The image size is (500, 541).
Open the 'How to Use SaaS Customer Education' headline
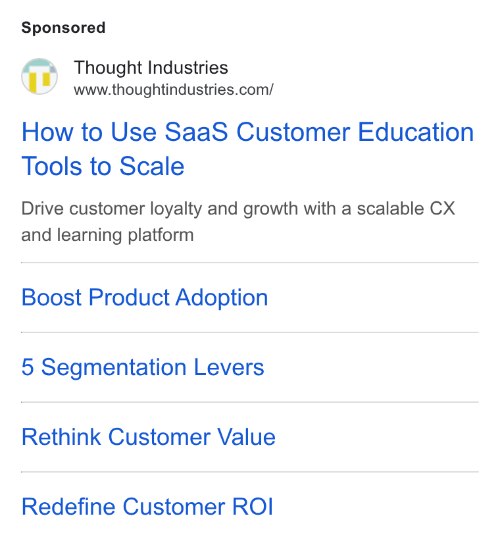(x=247, y=132)
